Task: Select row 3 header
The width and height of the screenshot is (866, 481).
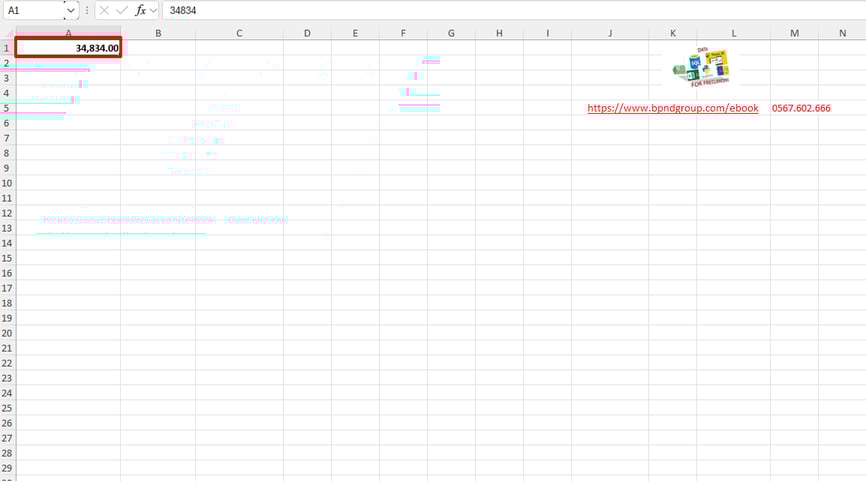Action: 7,78
